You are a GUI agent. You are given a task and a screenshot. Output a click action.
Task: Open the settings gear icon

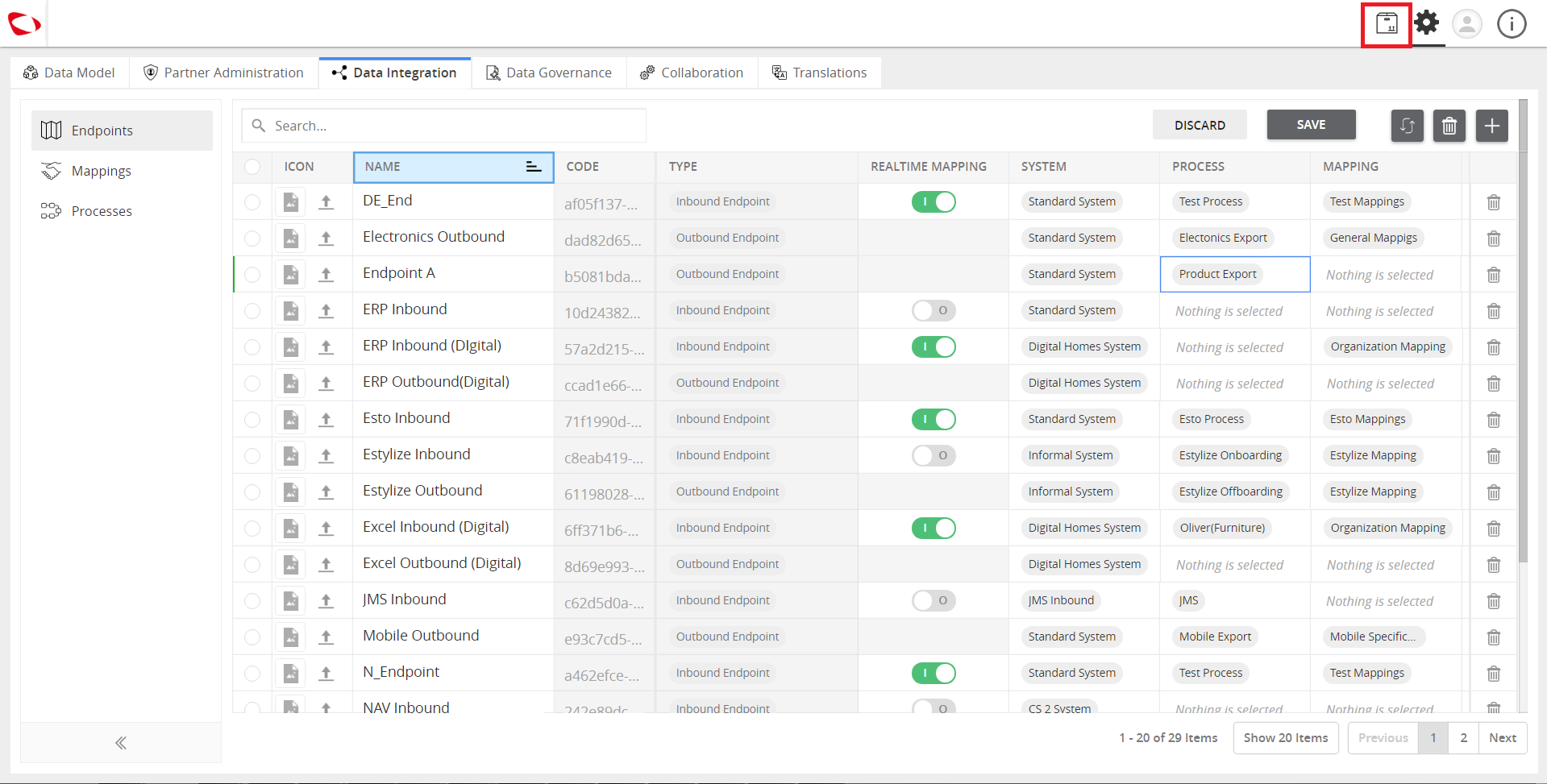pyautogui.click(x=1427, y=23)
